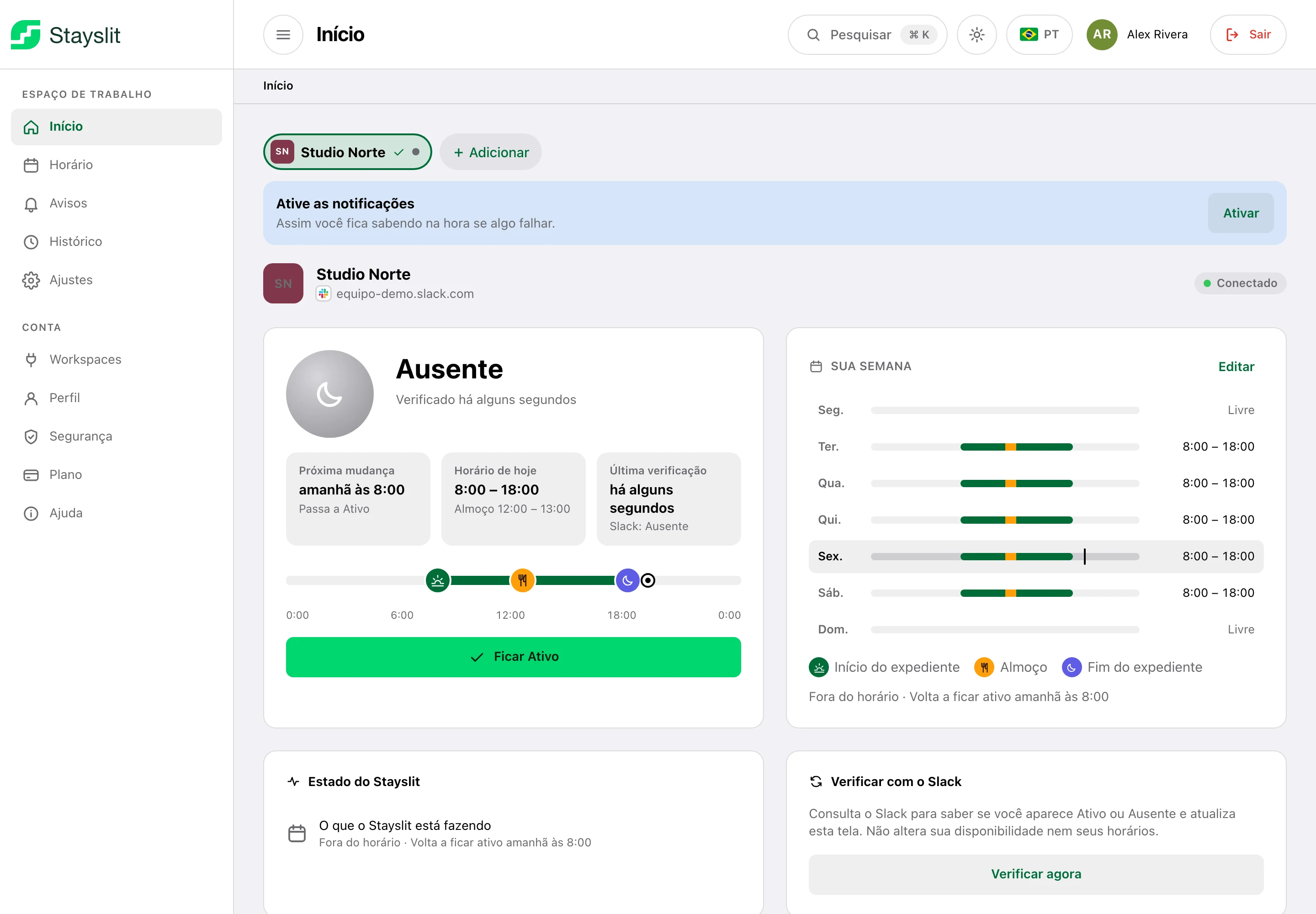Select the Studio Norte workspace chip

coord(347,152)
